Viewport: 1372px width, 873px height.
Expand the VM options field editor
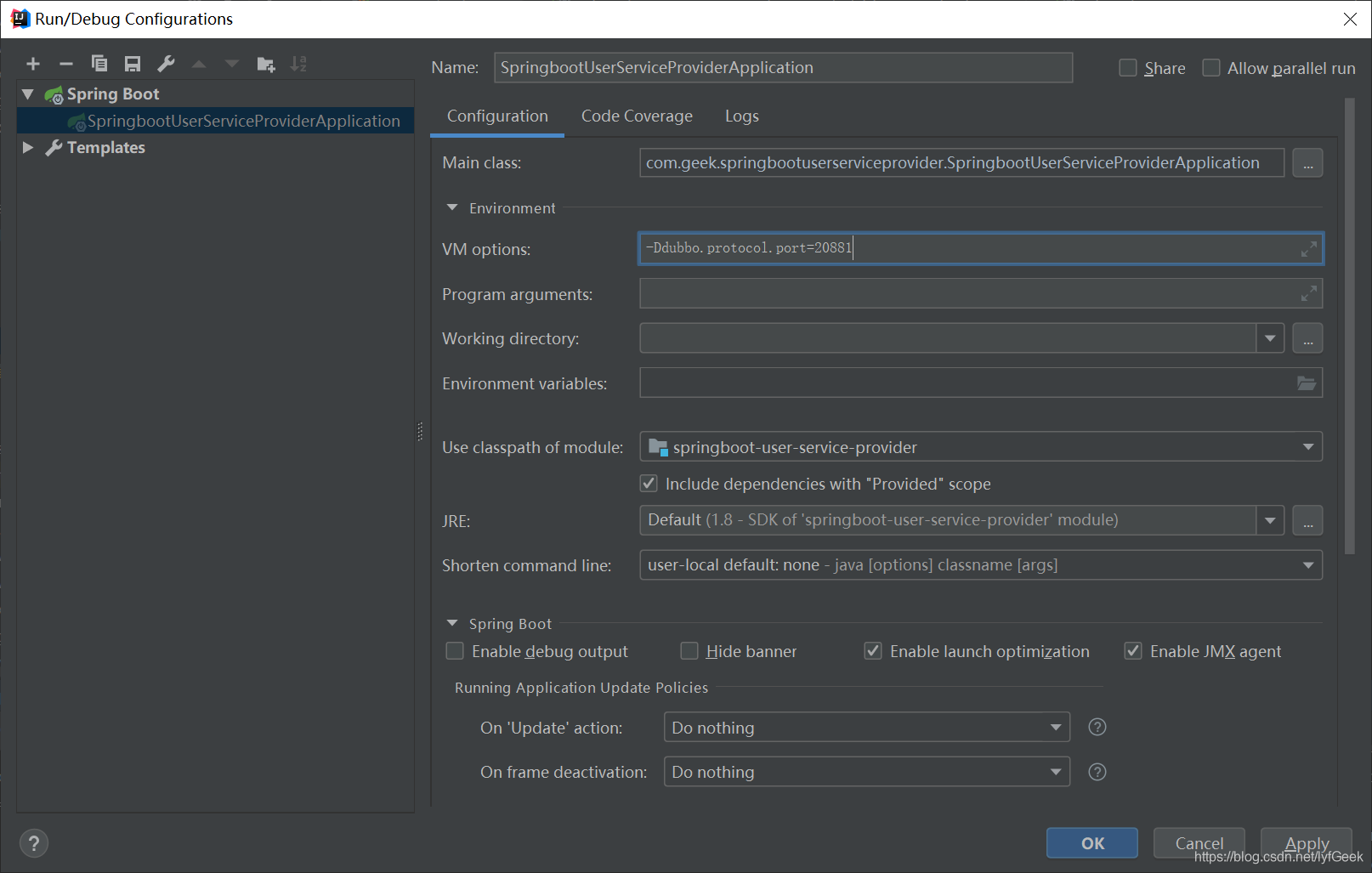click(x=1308, y=249)
